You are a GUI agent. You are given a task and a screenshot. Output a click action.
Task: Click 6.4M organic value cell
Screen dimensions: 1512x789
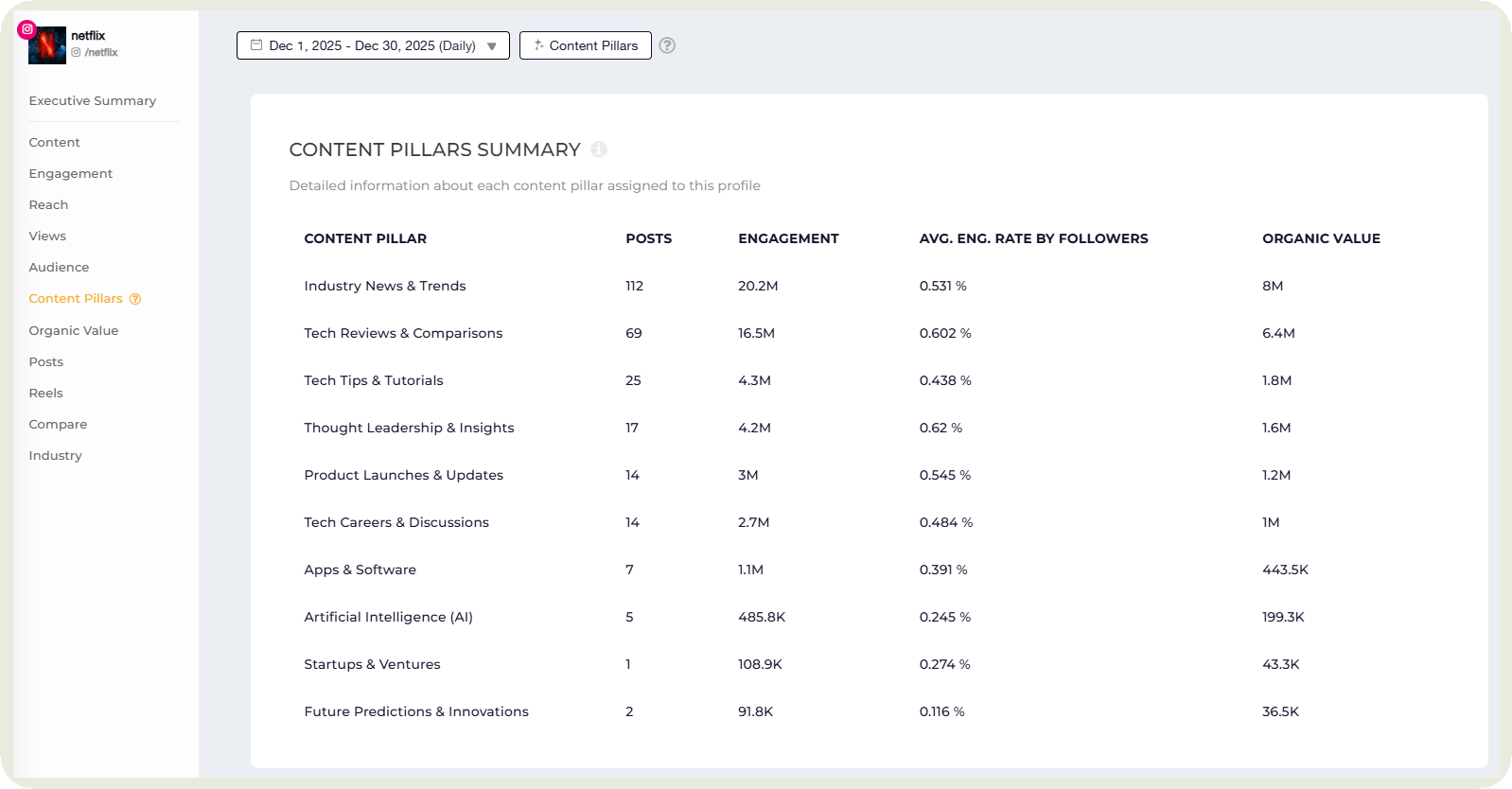pyautogui.click(x=1278, y=333)
